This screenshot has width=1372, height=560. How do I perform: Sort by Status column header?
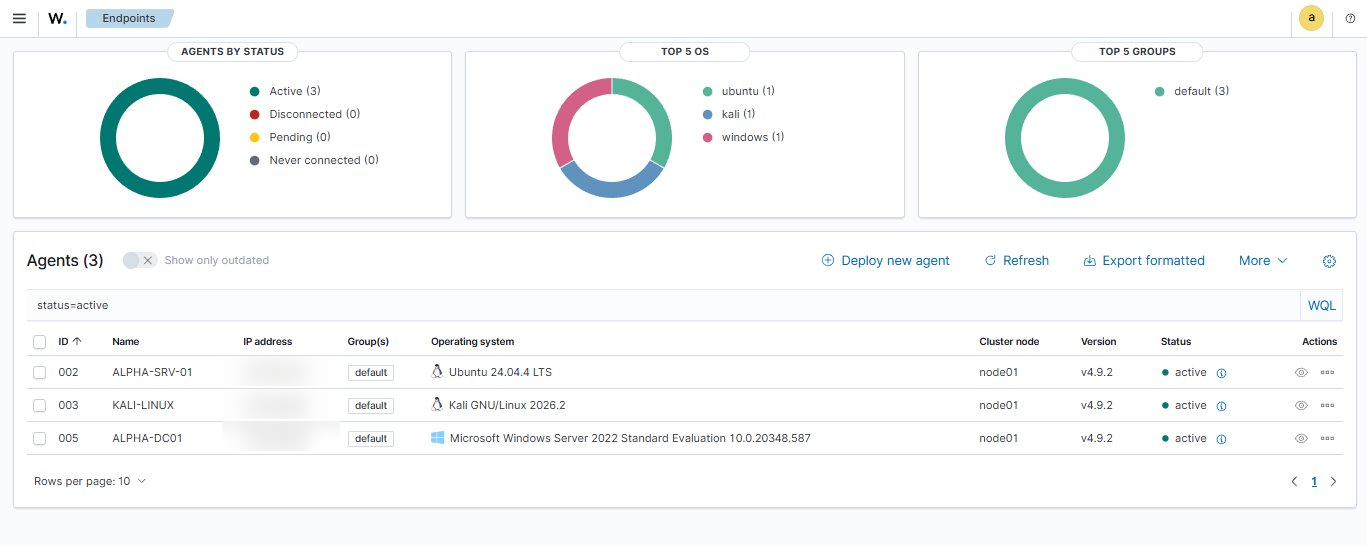pyautogui.click(x=1176, y=341)
